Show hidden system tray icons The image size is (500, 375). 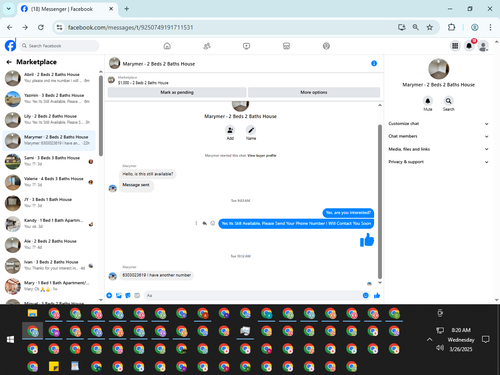coord(429,339)
